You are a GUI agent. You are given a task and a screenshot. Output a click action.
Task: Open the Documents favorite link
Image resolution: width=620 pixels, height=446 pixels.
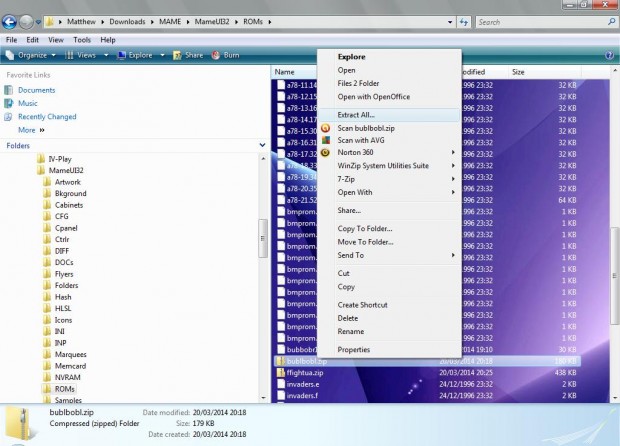(x=36, y=90)
